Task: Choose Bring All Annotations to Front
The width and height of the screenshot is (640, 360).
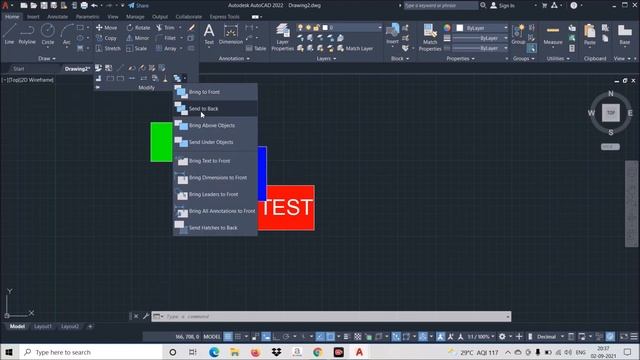Action: [215, 211]
